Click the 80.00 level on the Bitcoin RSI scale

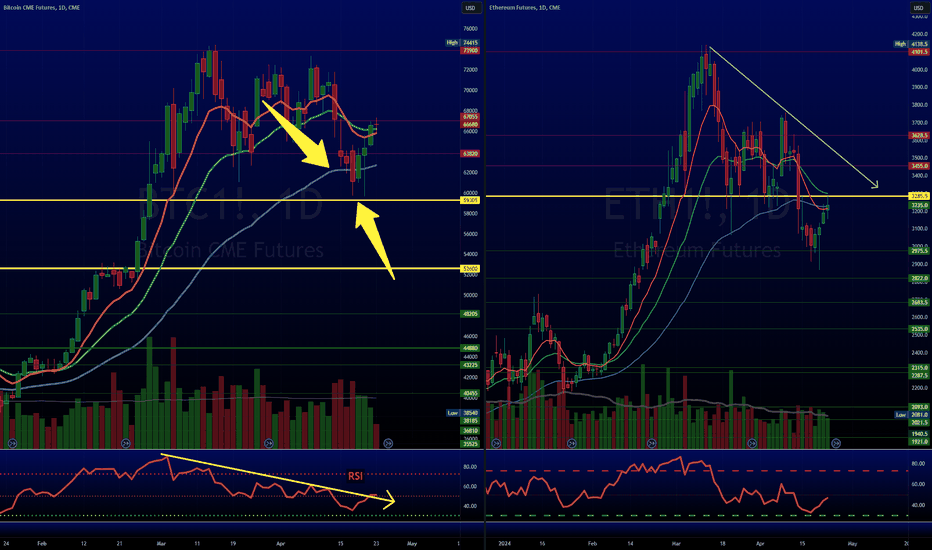tap(470, 467)
